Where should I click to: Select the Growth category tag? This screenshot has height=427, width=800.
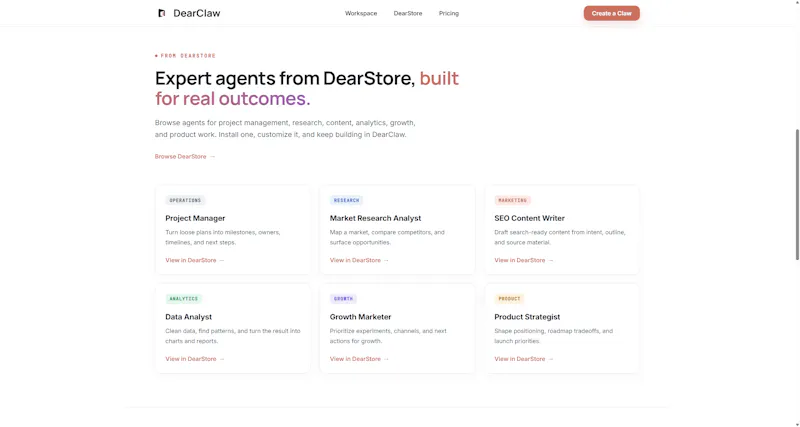point(343,299)
